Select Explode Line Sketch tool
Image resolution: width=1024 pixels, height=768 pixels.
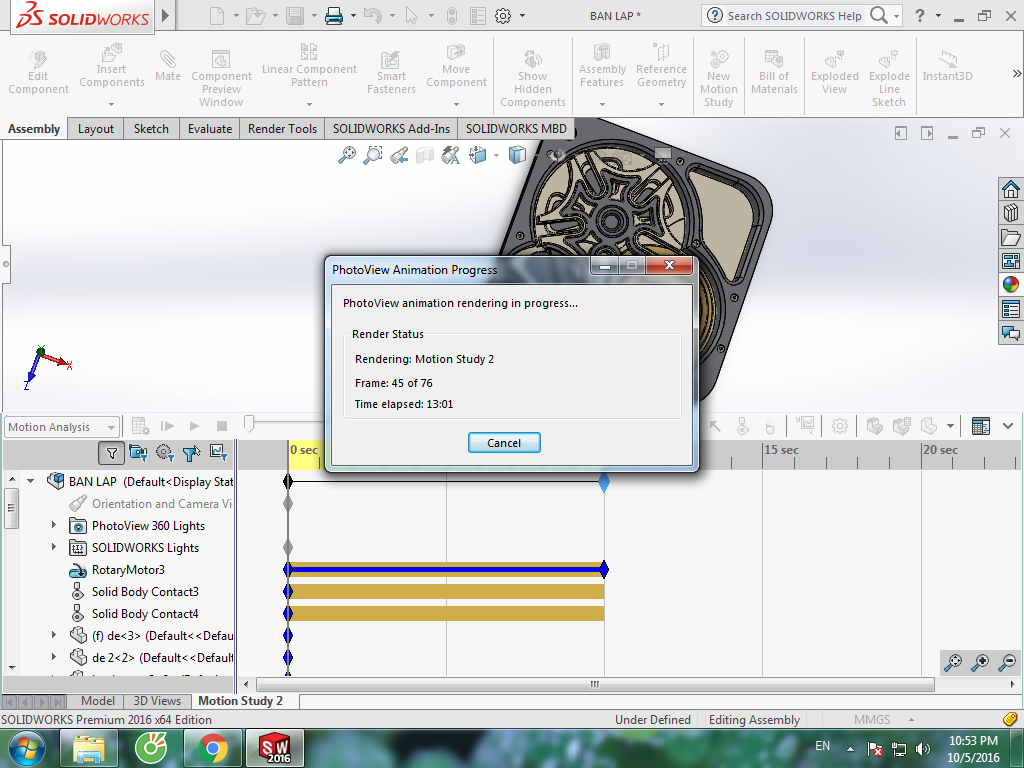tap(889, 78)
